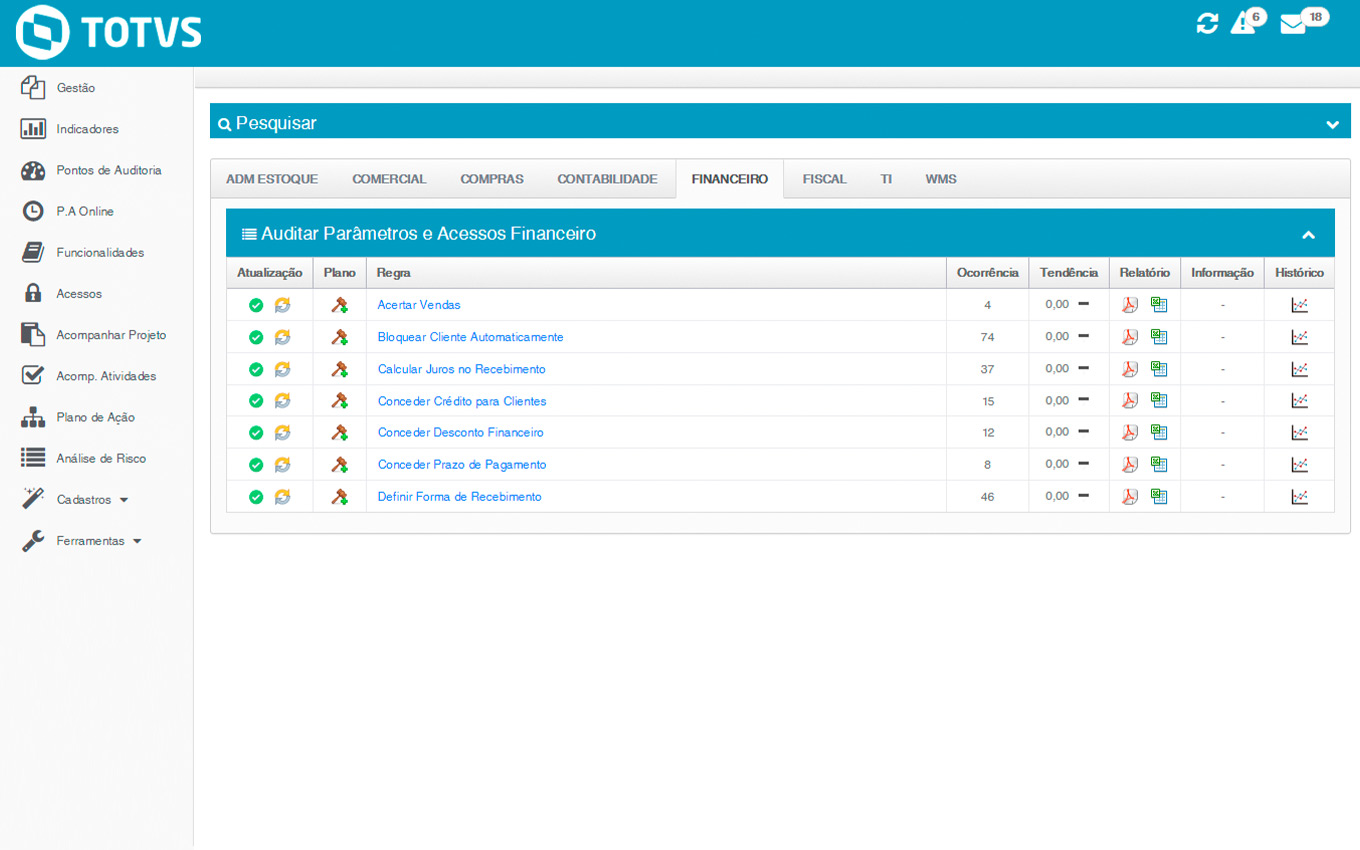The width and height of the screenshot is (1360, 850).
Task: Refresh the Conceder Desconto Financeiro rule
Action: [282, 433]
